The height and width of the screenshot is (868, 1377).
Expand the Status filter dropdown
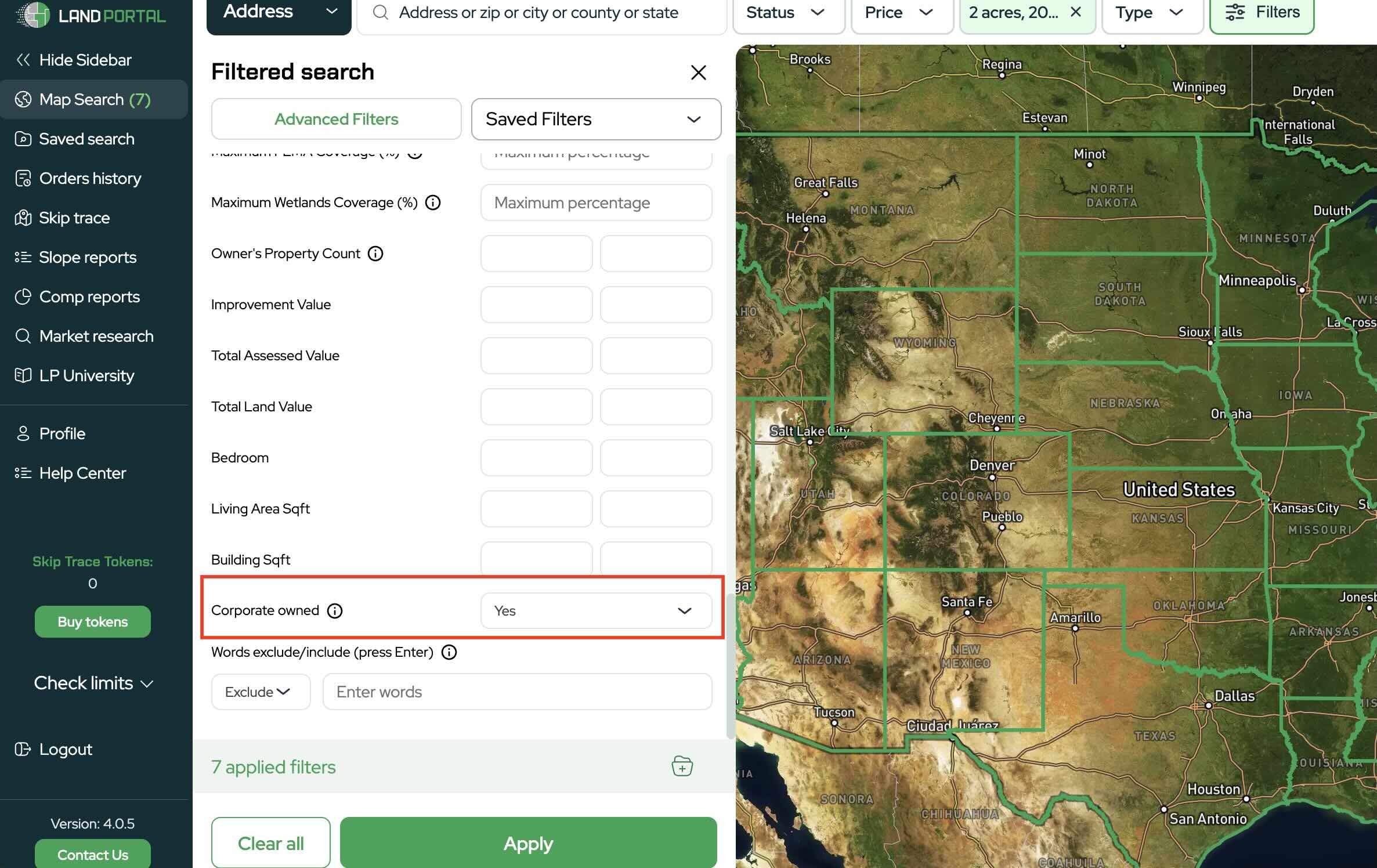(787, 12)
